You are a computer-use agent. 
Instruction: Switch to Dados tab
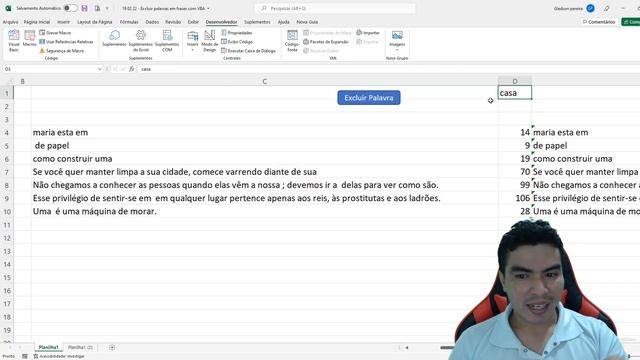click(152, 22)
